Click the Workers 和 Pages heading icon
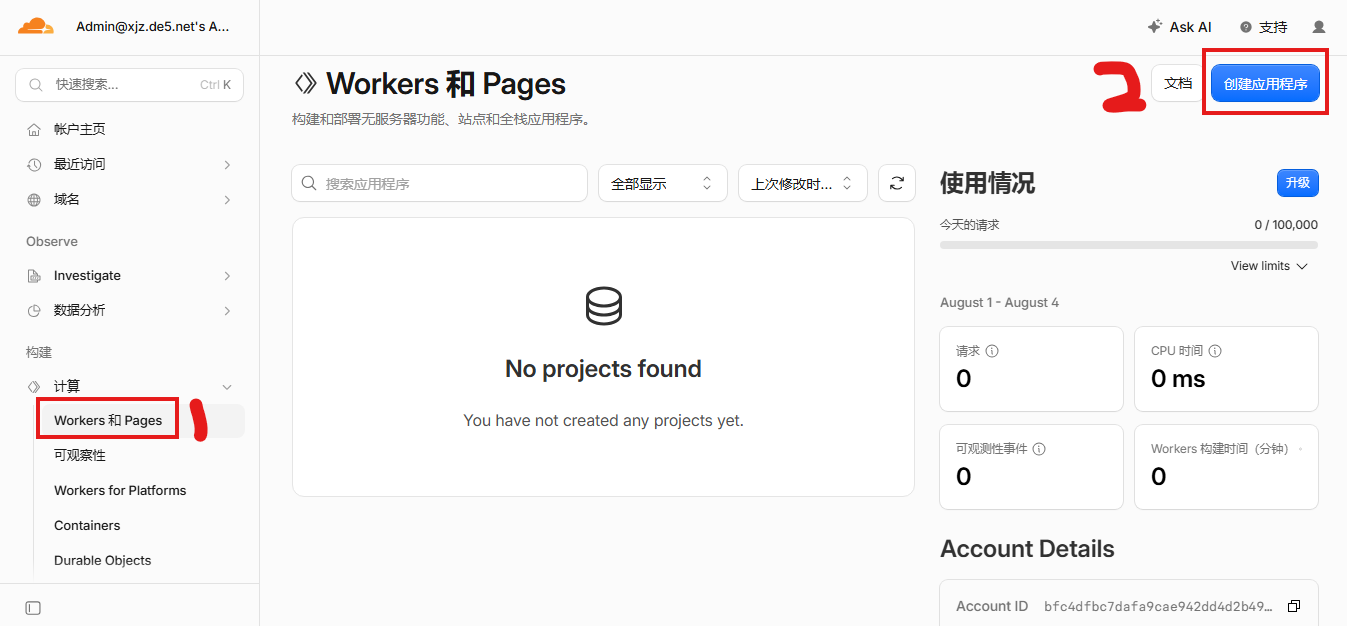Screen dimensions: 1347x626 point(305,83)
